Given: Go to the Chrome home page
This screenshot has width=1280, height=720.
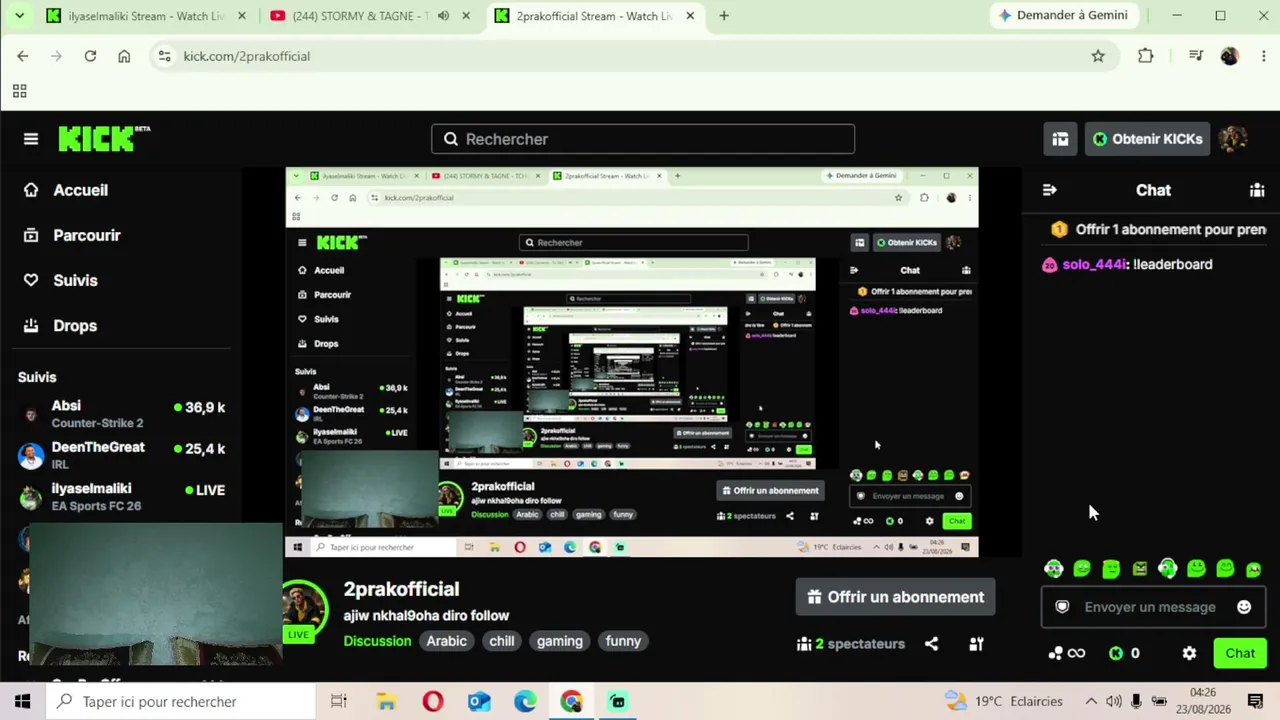Looking at the screenshot, I should pyautogui.click(x=124, y=56).
